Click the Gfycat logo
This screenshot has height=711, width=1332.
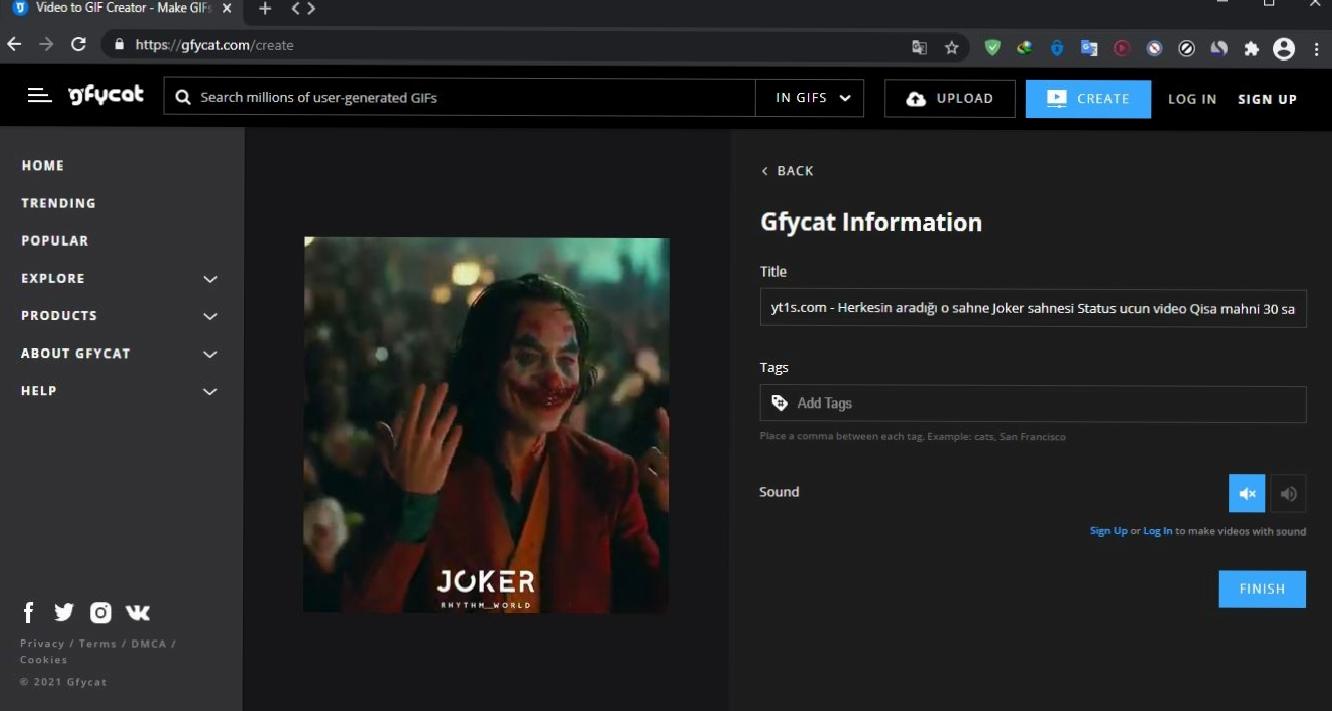coord(106,96)
